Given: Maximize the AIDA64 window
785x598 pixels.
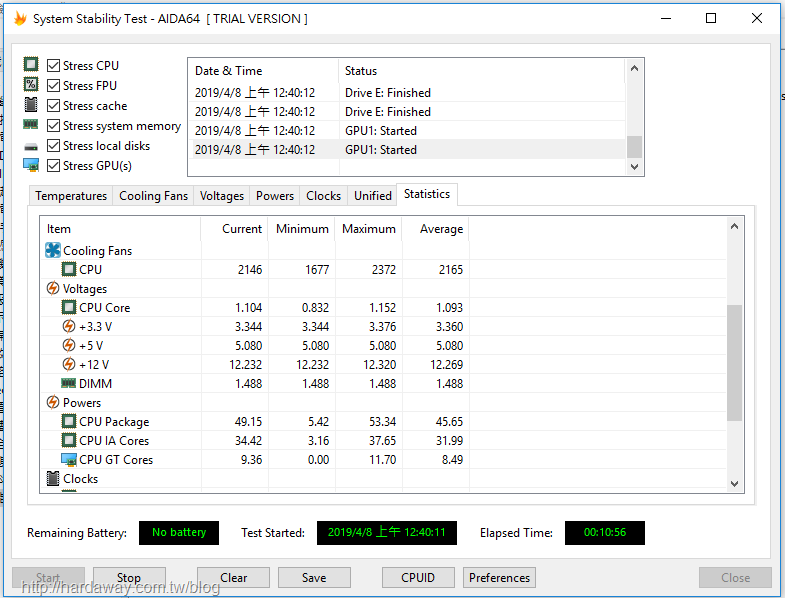Looking at the screenshot, I should coord(711,19).
